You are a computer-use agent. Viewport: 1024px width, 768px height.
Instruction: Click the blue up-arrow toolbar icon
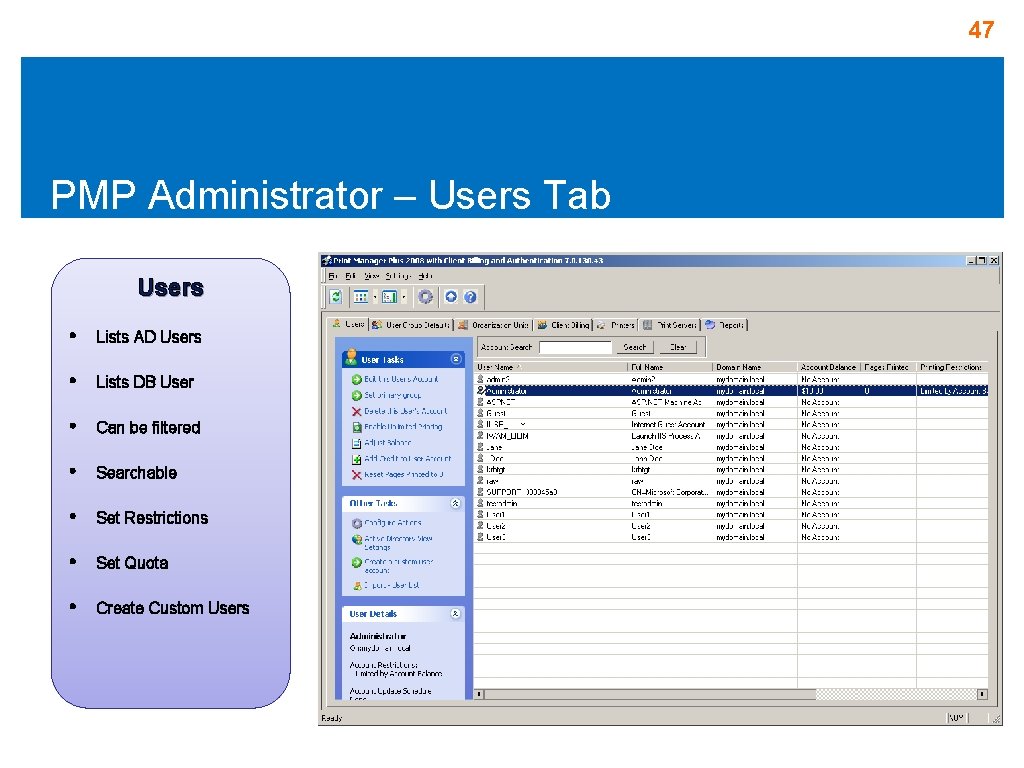coord(451,297)
